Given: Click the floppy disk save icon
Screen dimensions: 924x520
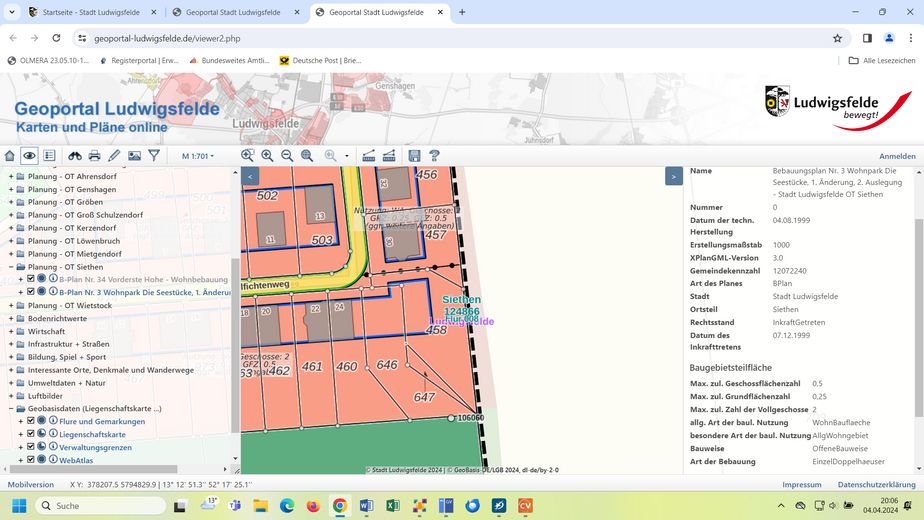Looking at the screenshot, I should pyautogui.click(x=414, y=156).
